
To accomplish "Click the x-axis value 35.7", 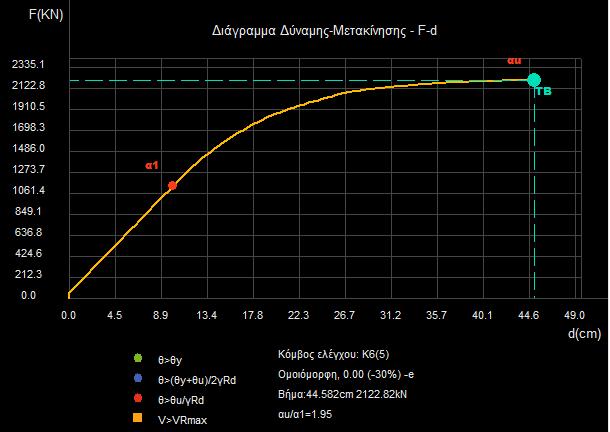I will (436, 315).
